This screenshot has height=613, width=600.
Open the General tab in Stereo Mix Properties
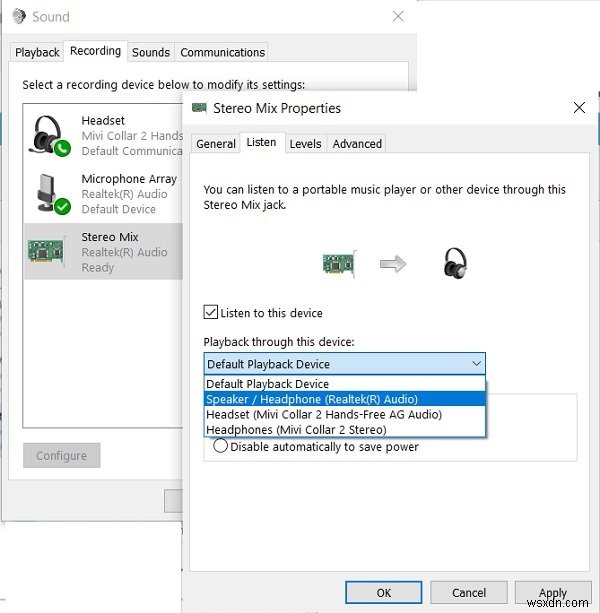click(x=216, y=143)
